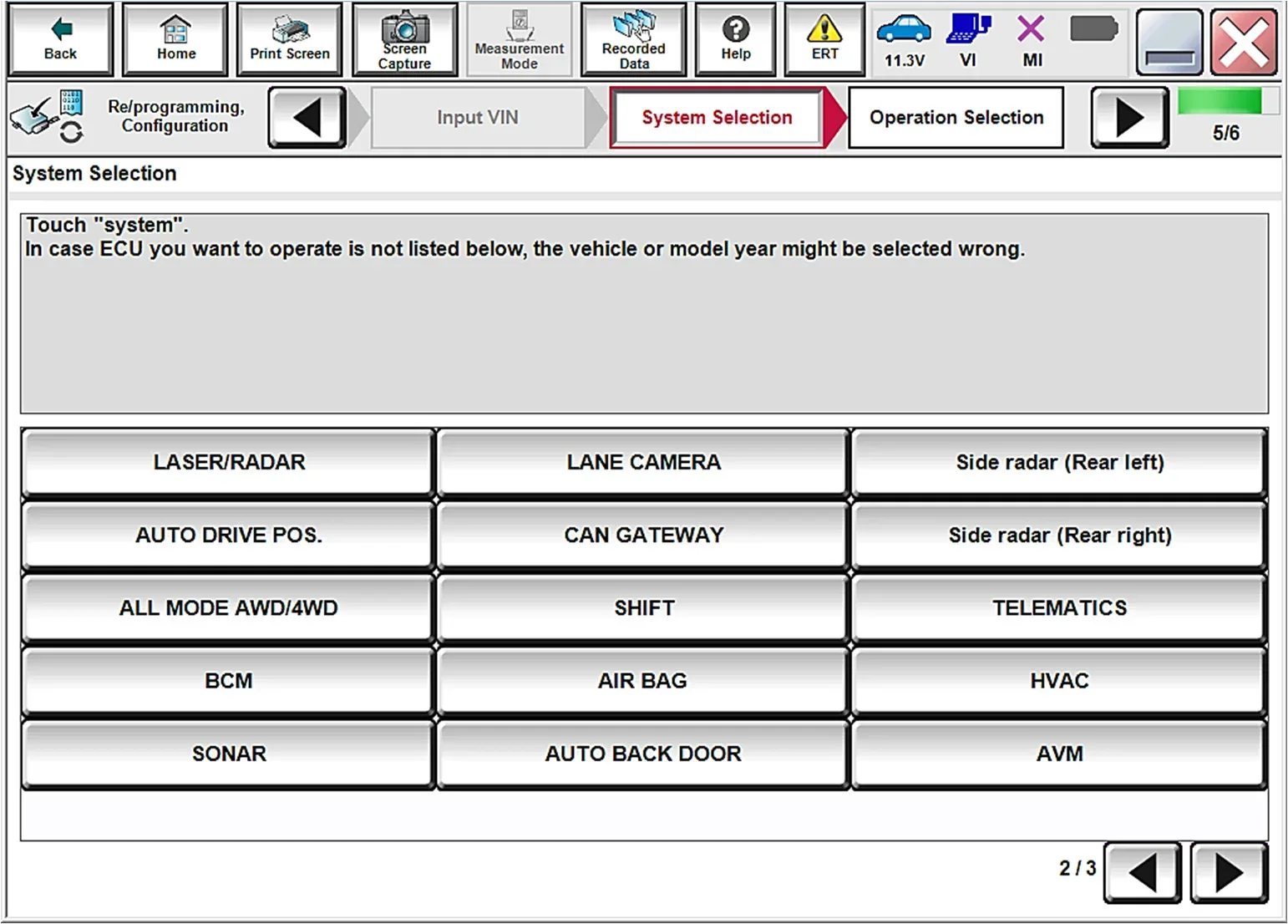Screen dimensions: 1288x924
Task: Click the battery level indicator icon
Action: tap(1093, 30)
